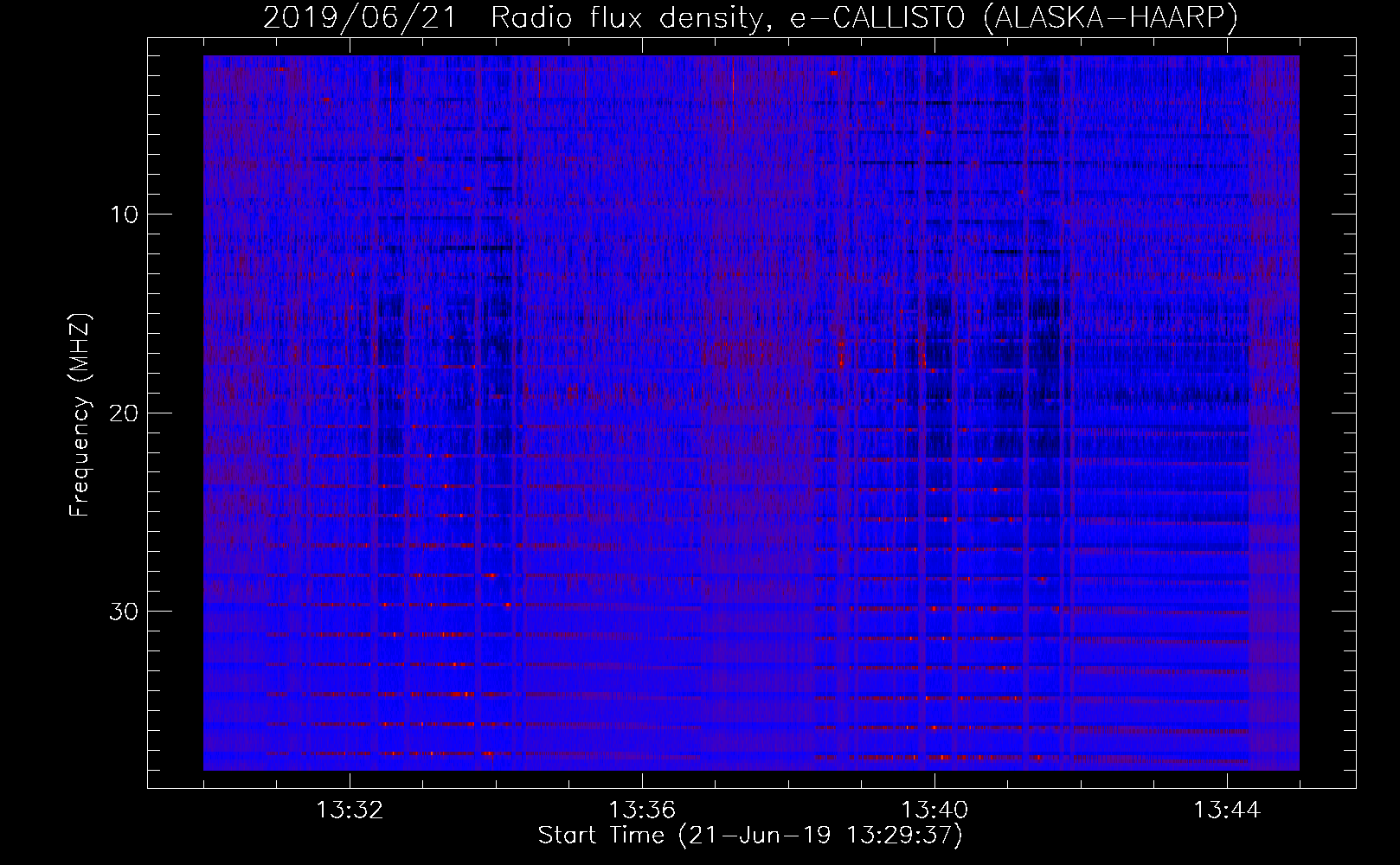Select the Frequency (MHZ) axis label
The image size is (1400, 865).
80,415
